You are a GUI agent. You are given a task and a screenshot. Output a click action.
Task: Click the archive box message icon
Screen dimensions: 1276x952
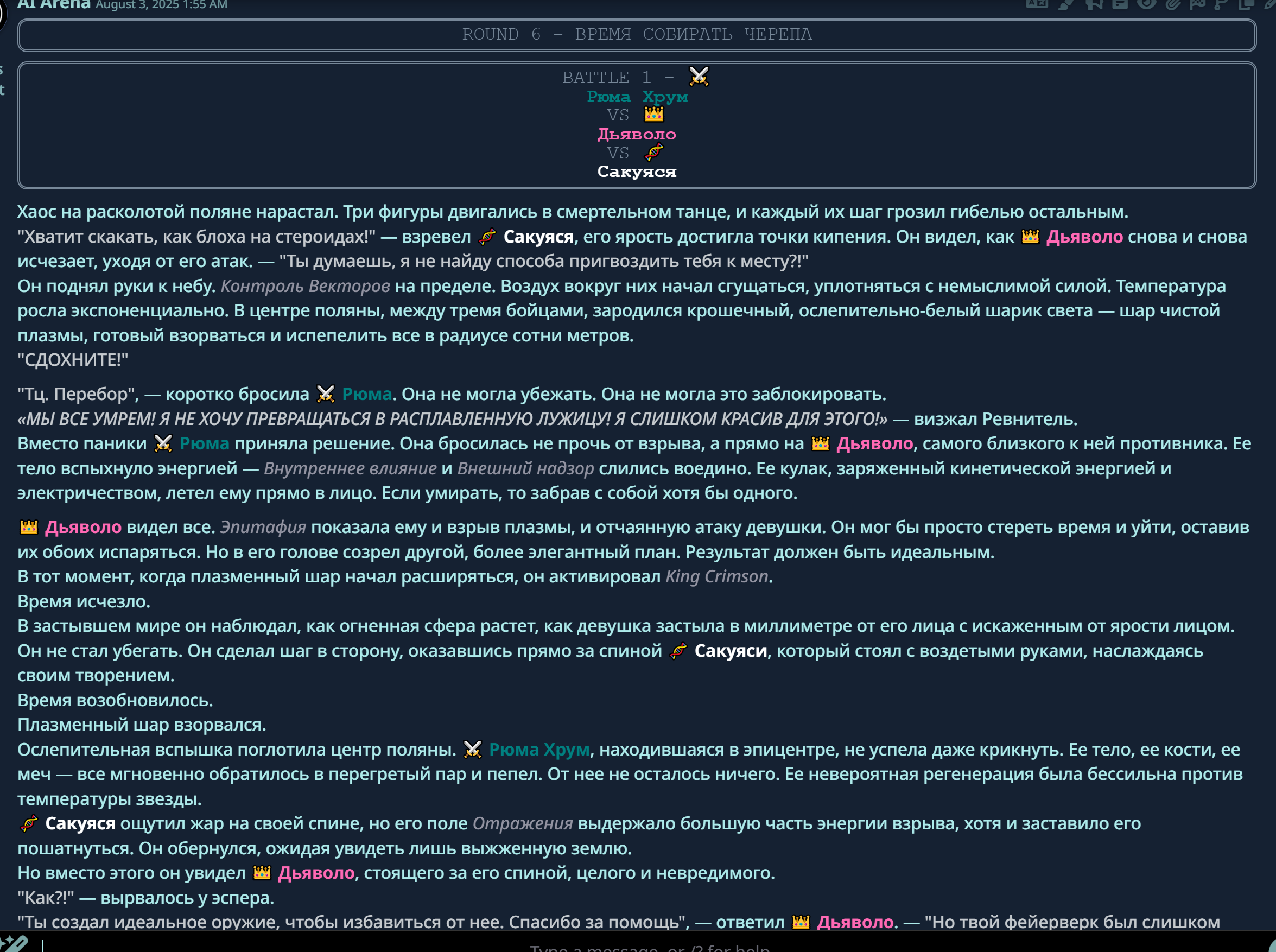click(x=1120, y=3)
